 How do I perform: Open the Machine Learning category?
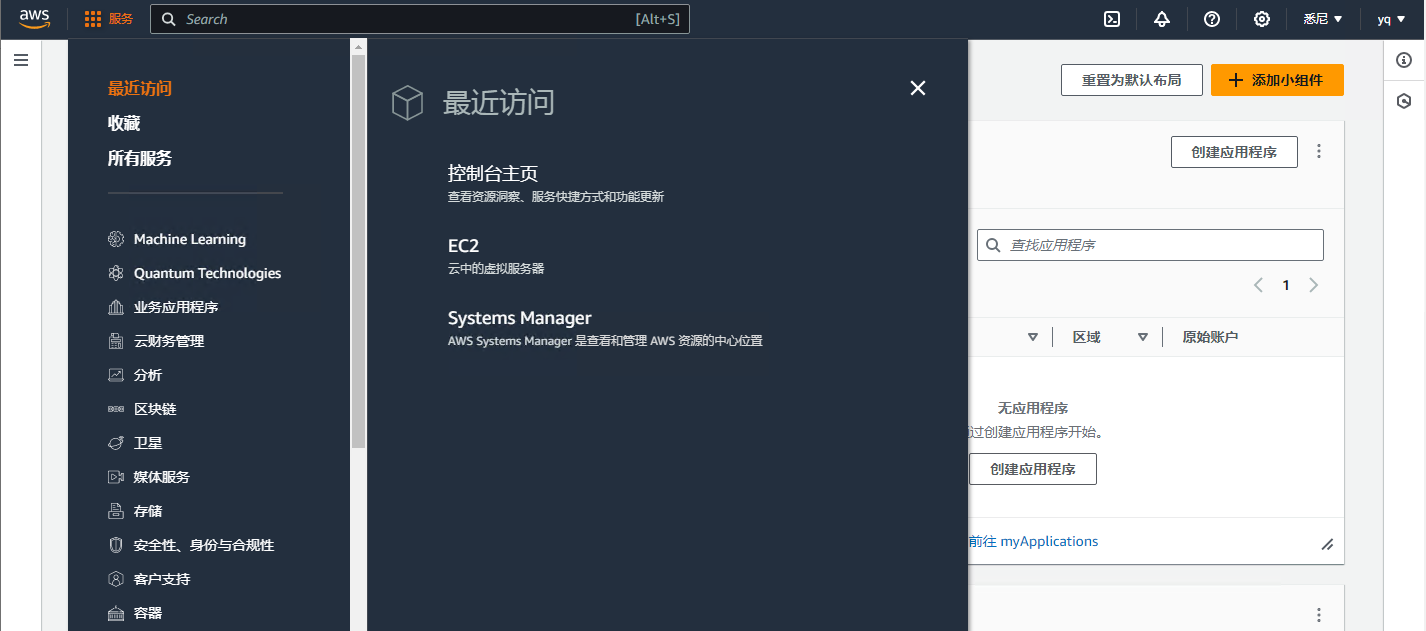[x=190, y=239]
